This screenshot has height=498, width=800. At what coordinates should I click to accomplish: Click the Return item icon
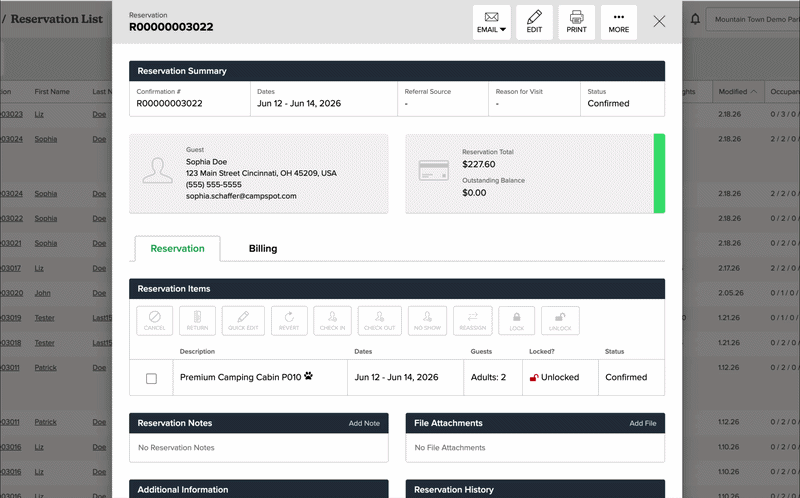[197, 320]
